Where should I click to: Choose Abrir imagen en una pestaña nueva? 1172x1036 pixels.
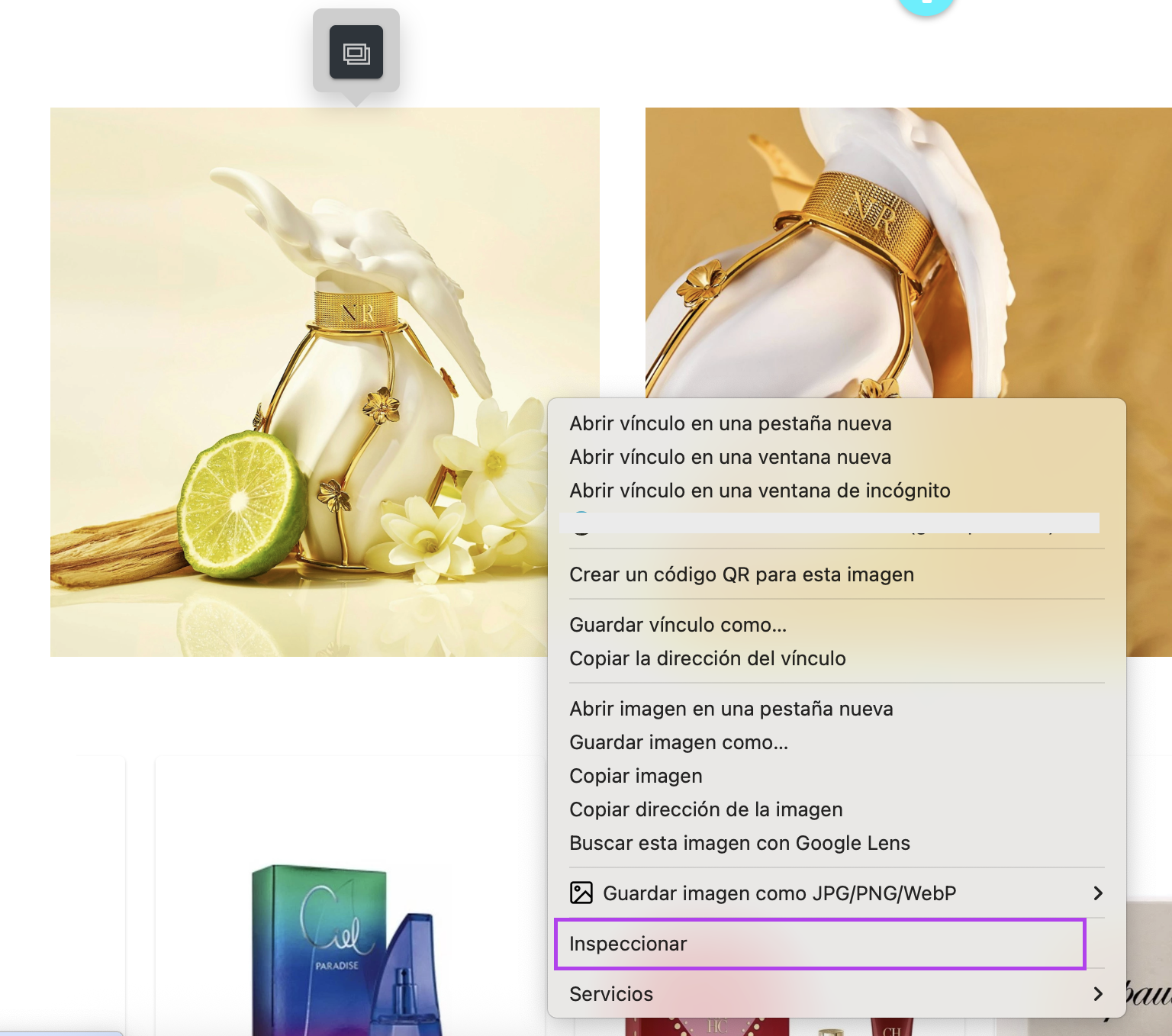(731, 709)
